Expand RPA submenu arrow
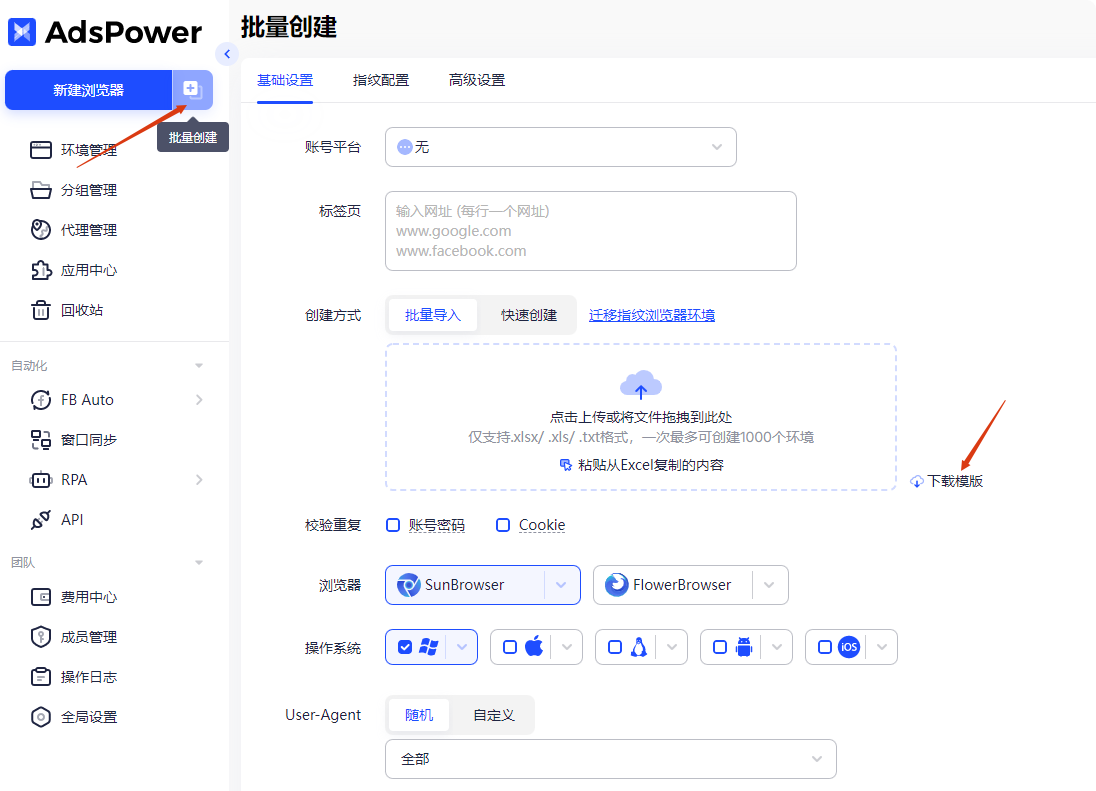Image resolution: width=1096 pixels, height=791 pixels. [x=199, y=479]
